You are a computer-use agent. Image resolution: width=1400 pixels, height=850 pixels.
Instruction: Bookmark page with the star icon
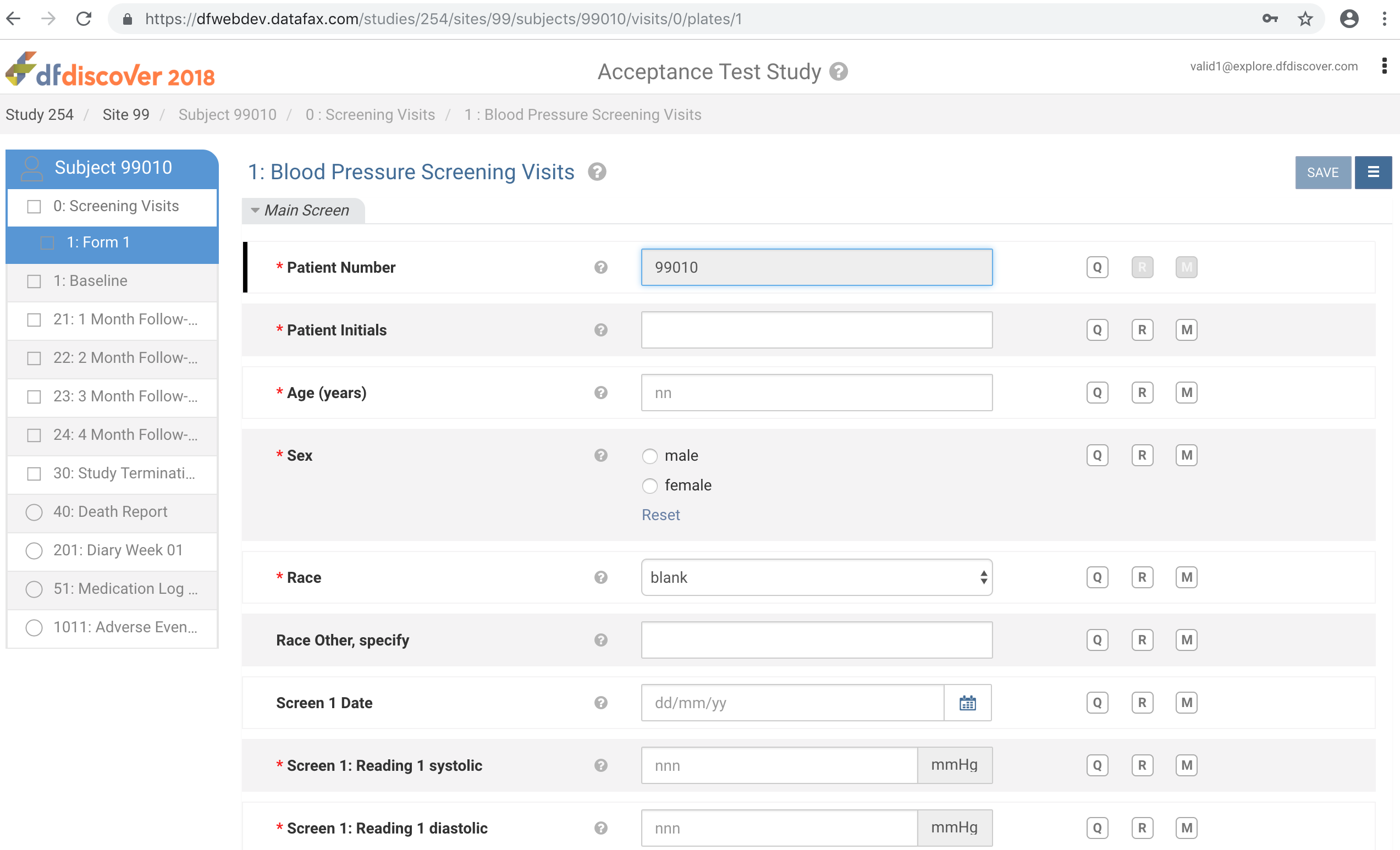pyautogui.click(x=1305, y=19)
